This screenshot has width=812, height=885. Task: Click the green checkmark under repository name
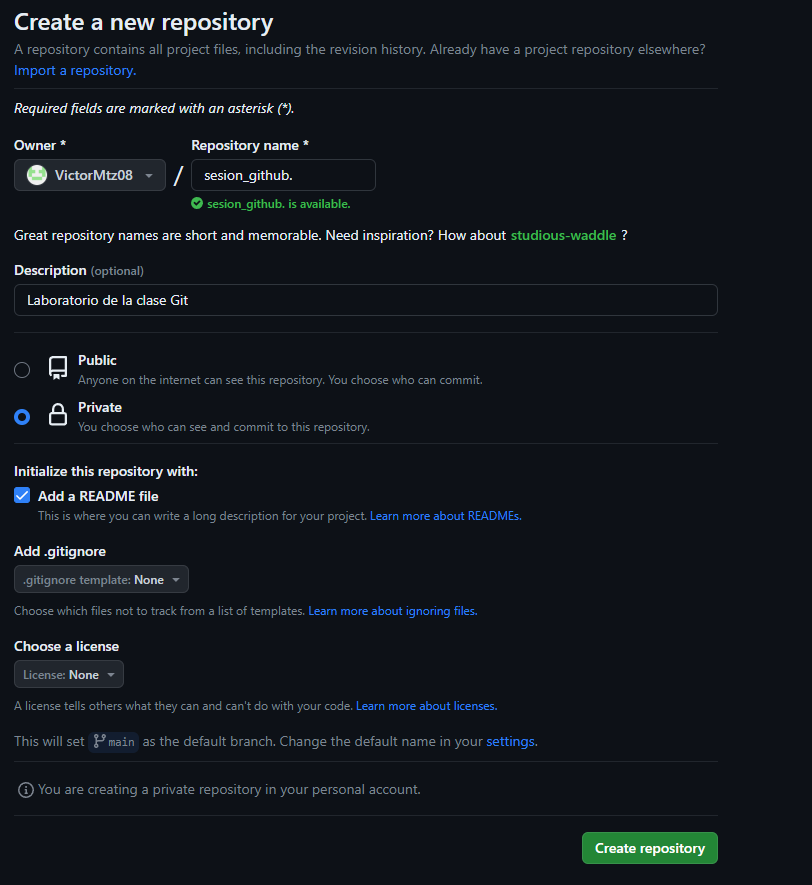[198, 203]
